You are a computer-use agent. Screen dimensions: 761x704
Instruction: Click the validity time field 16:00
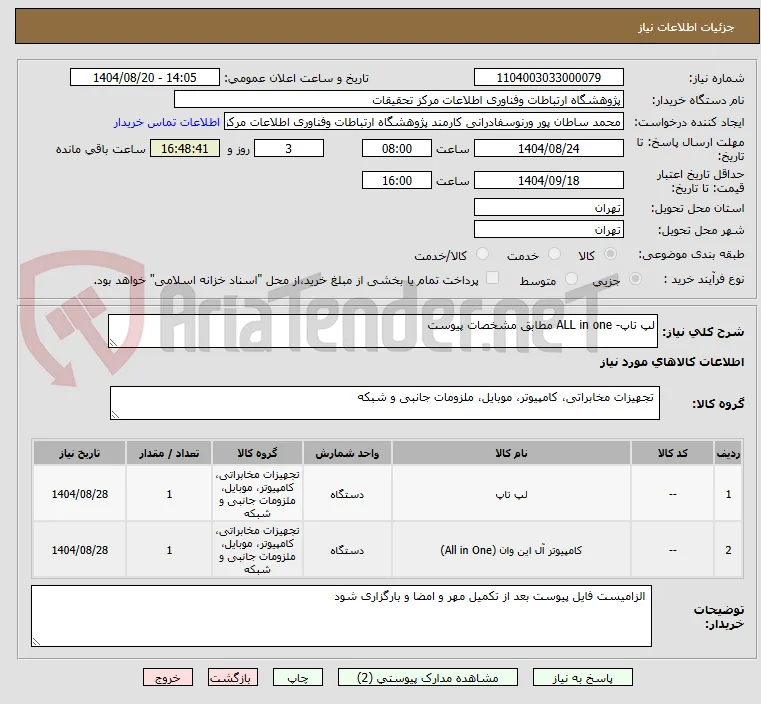coord(397,180)
